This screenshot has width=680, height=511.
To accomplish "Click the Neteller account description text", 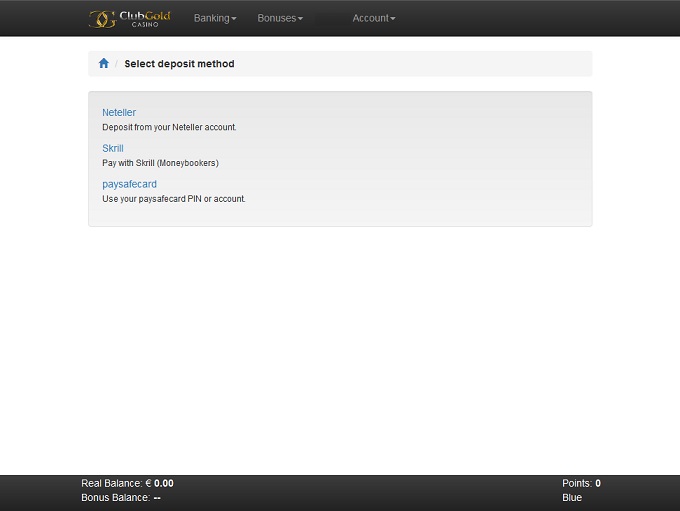I will [x=169, y=128].
